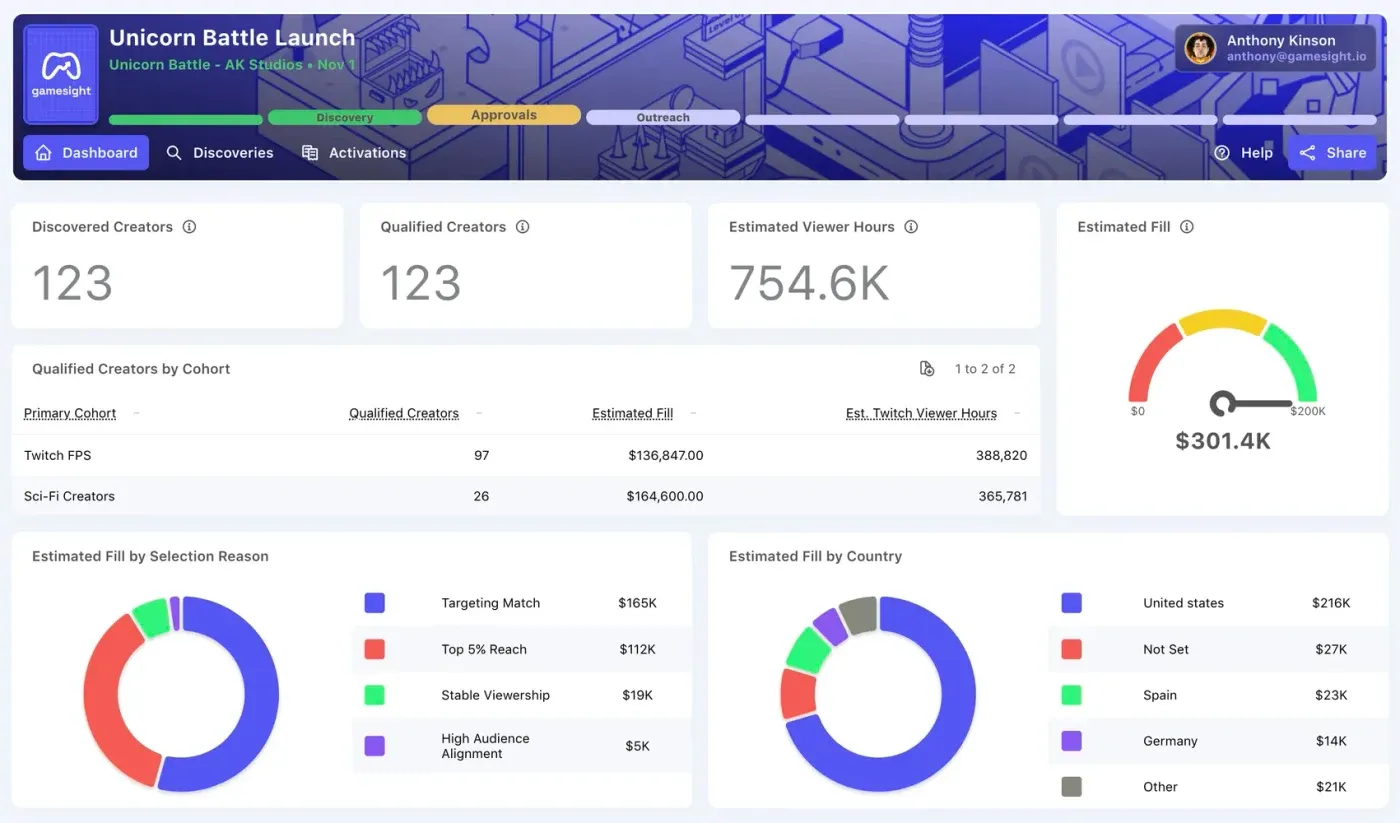Open the Estimated Fill info icon
Screen dimensions: 1400x823
coord(1187,227)
